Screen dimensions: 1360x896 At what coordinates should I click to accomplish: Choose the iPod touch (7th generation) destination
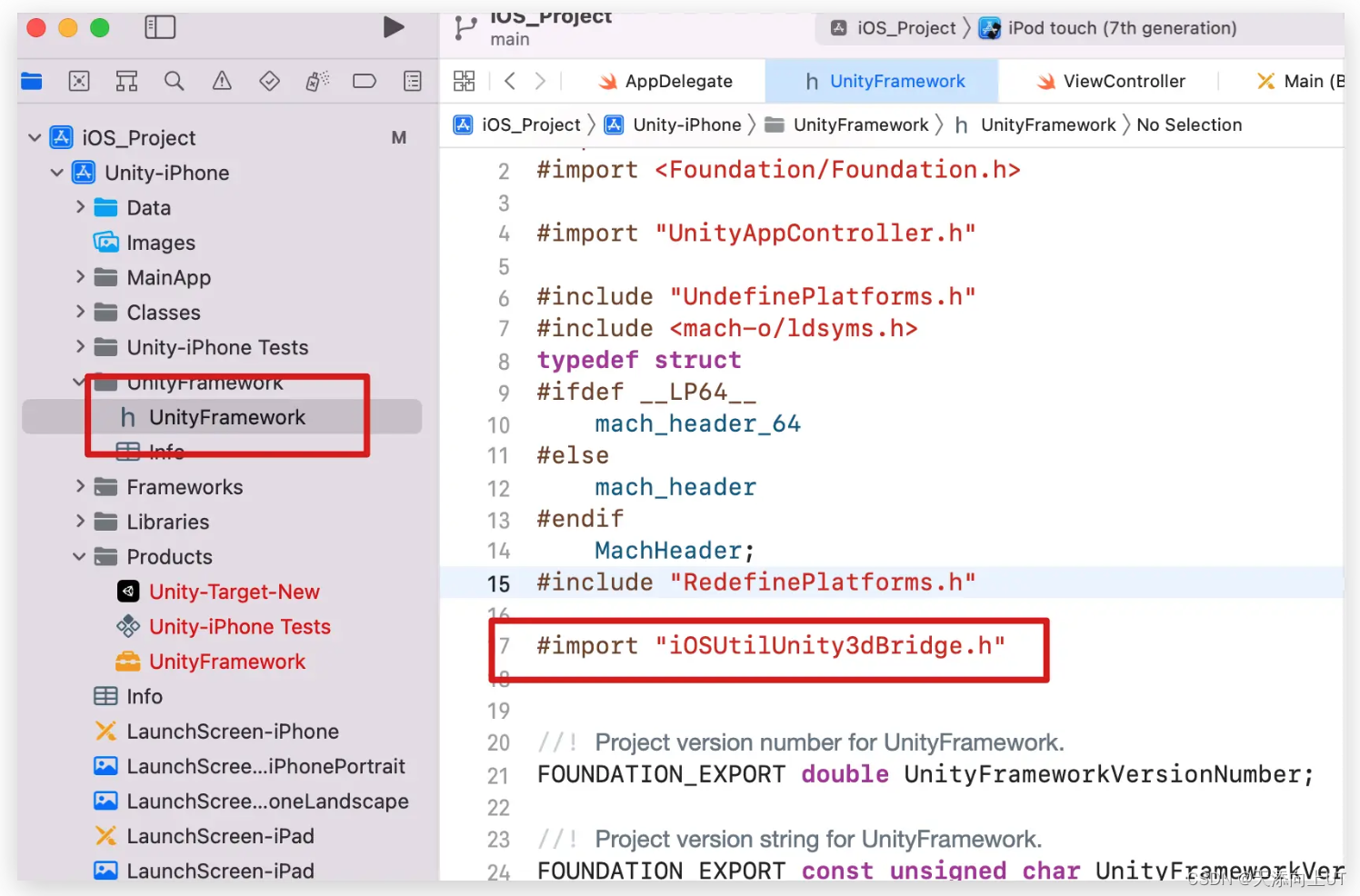(1107, 28)
